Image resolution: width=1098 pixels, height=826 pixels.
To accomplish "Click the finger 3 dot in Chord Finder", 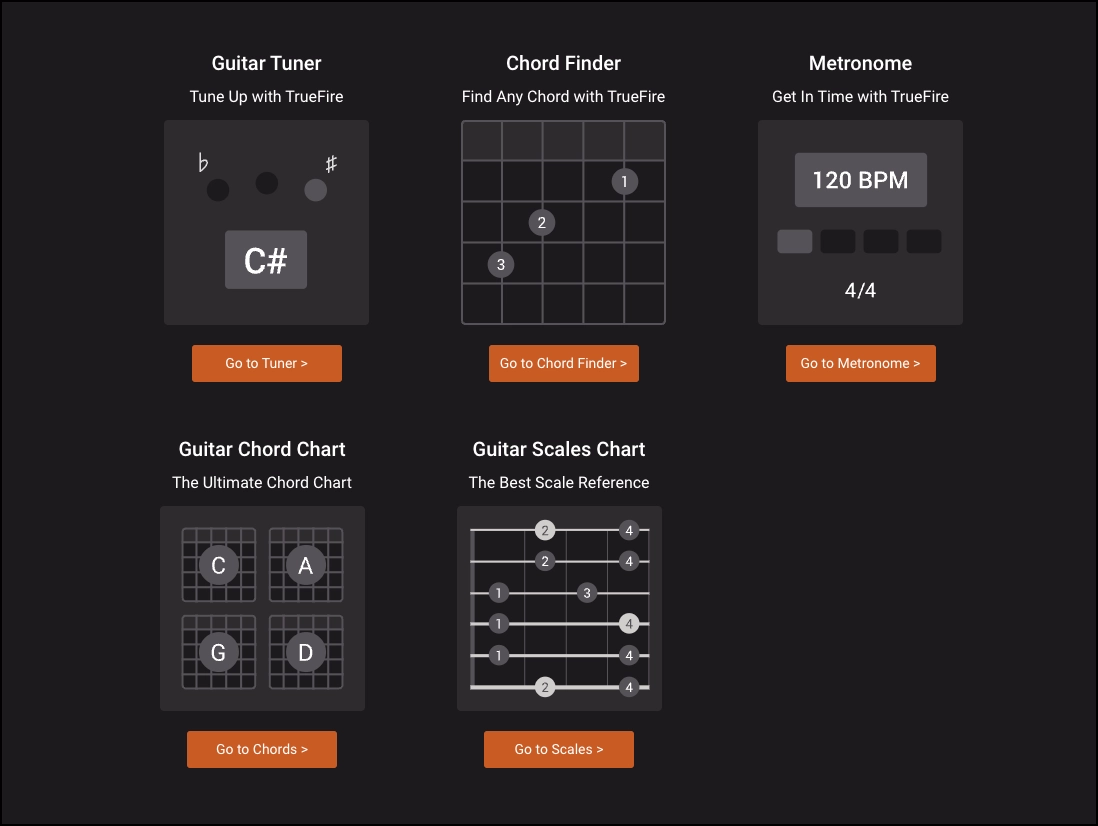I will [x=501, y=265].
